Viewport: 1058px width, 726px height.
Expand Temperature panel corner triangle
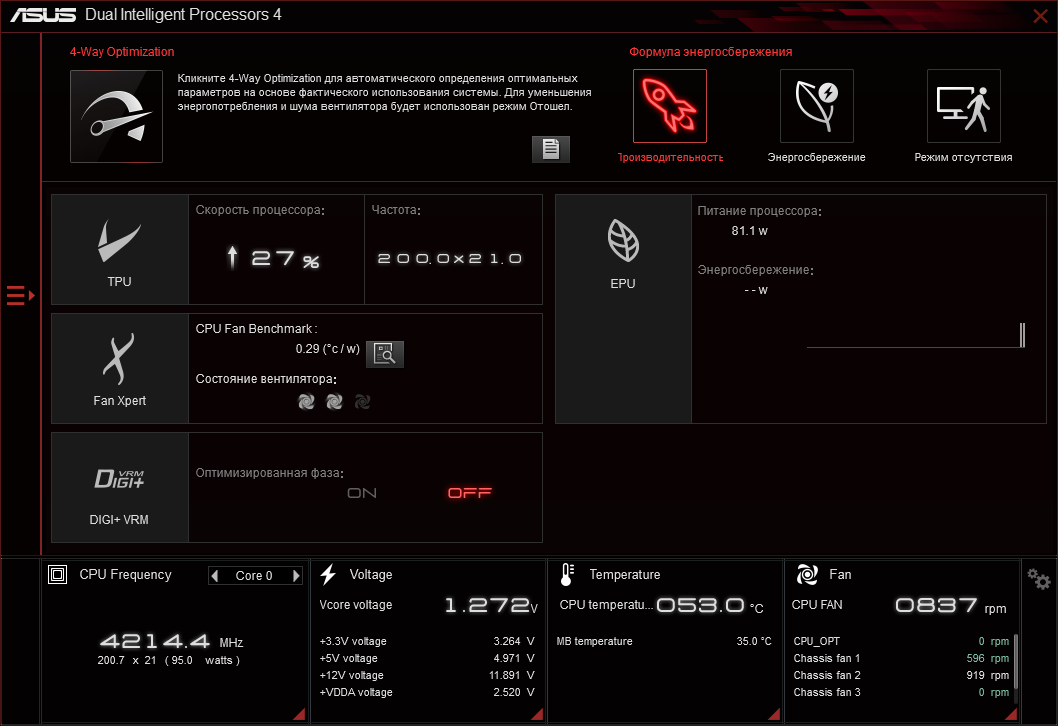tap(774, 714)
